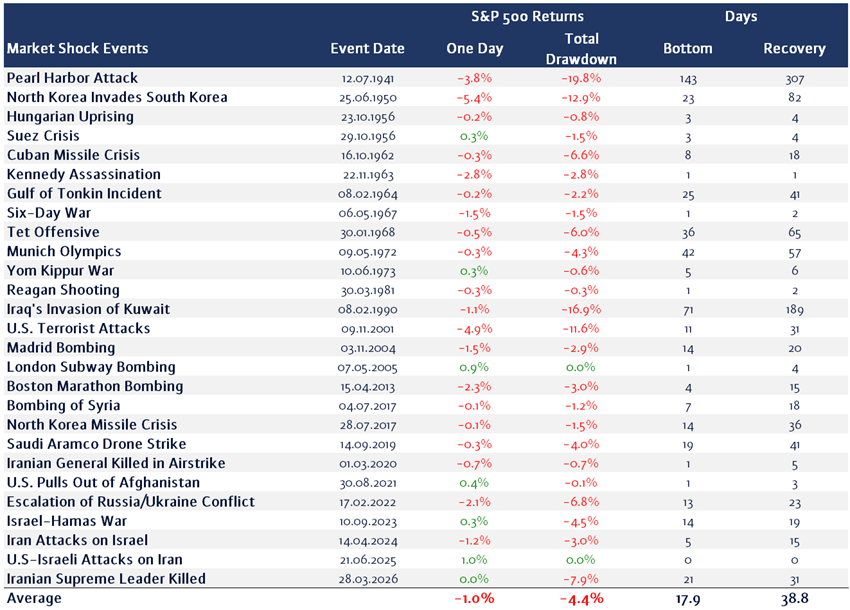Select the 'Hungarian Uprising' row label
850x610 pixels.
coord(70,117)
